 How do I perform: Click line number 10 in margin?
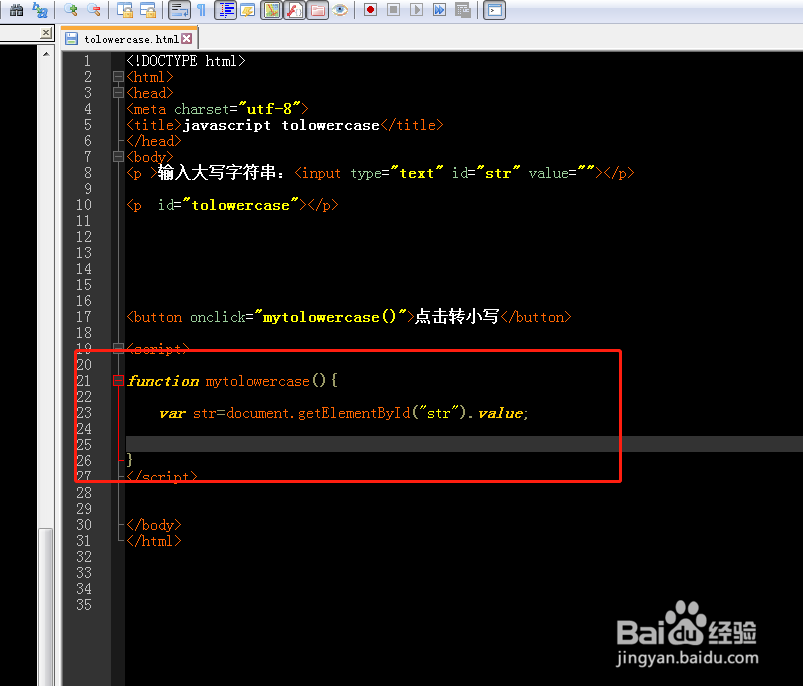click(x=83, y=205)
